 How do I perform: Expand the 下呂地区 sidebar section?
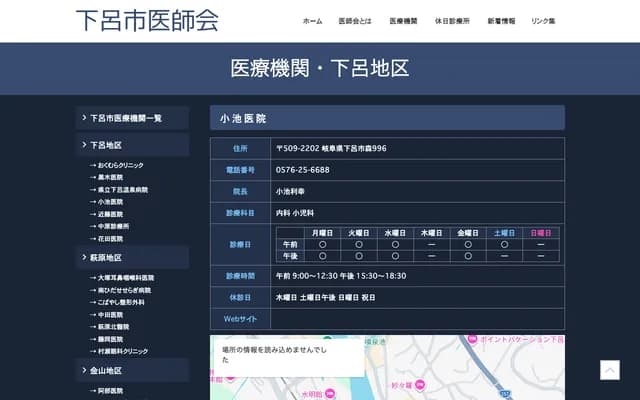tap(132, 145)
